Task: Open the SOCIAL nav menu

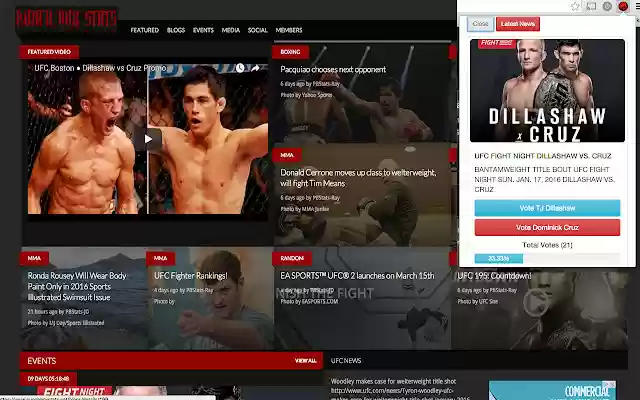Action: [258, 30]
